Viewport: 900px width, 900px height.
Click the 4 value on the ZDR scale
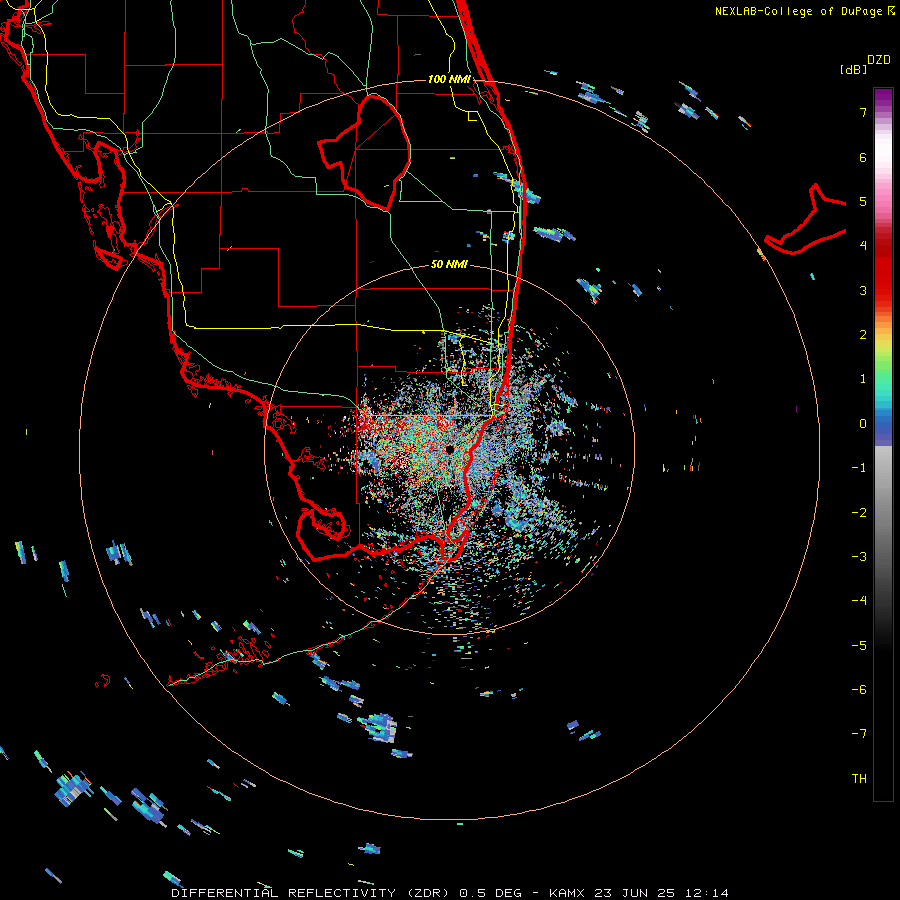tap(863, 246)
